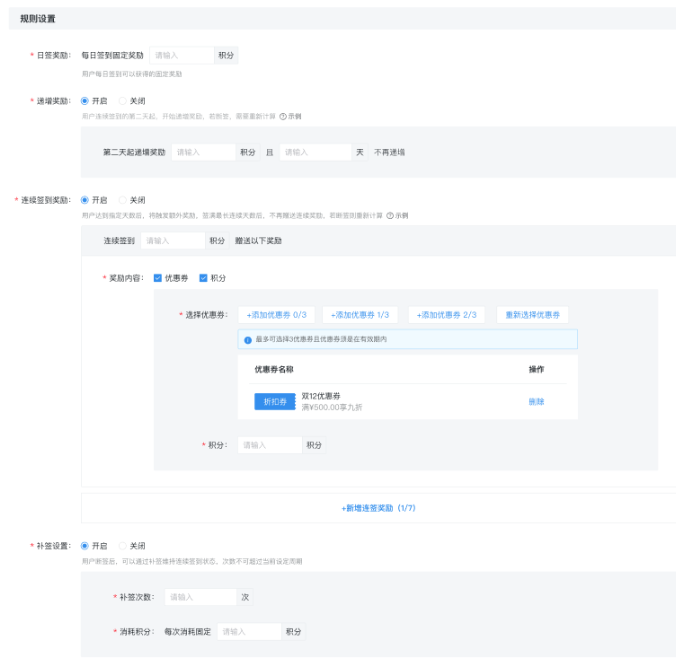Screen dimensions: 676x660
Task: Click the 示例 help icon under 递增奖励
Action: pos(283,116)
